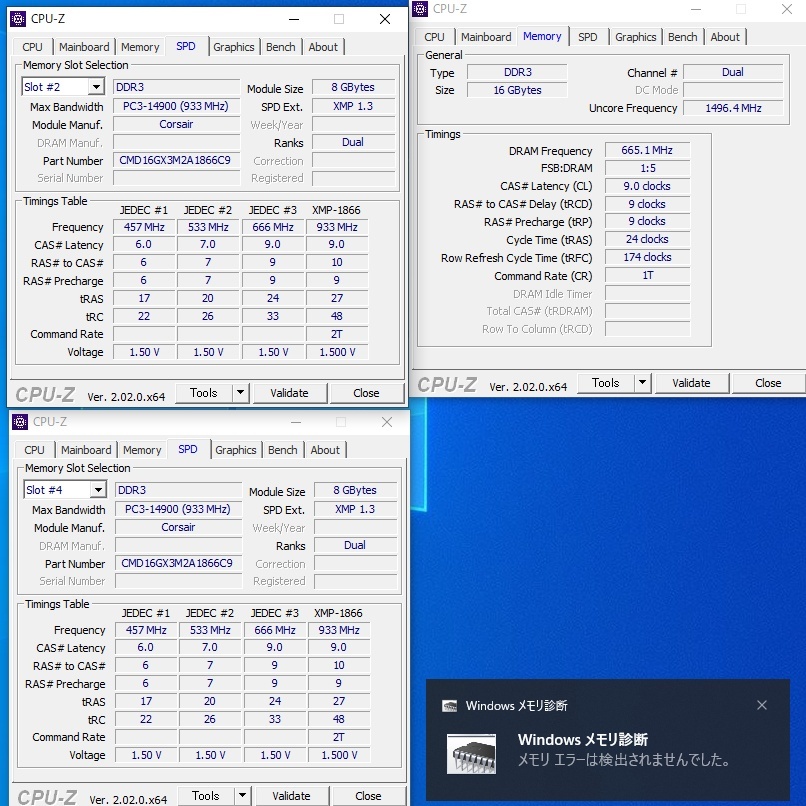Click Command Rate value 1T

tap(647, 276)
